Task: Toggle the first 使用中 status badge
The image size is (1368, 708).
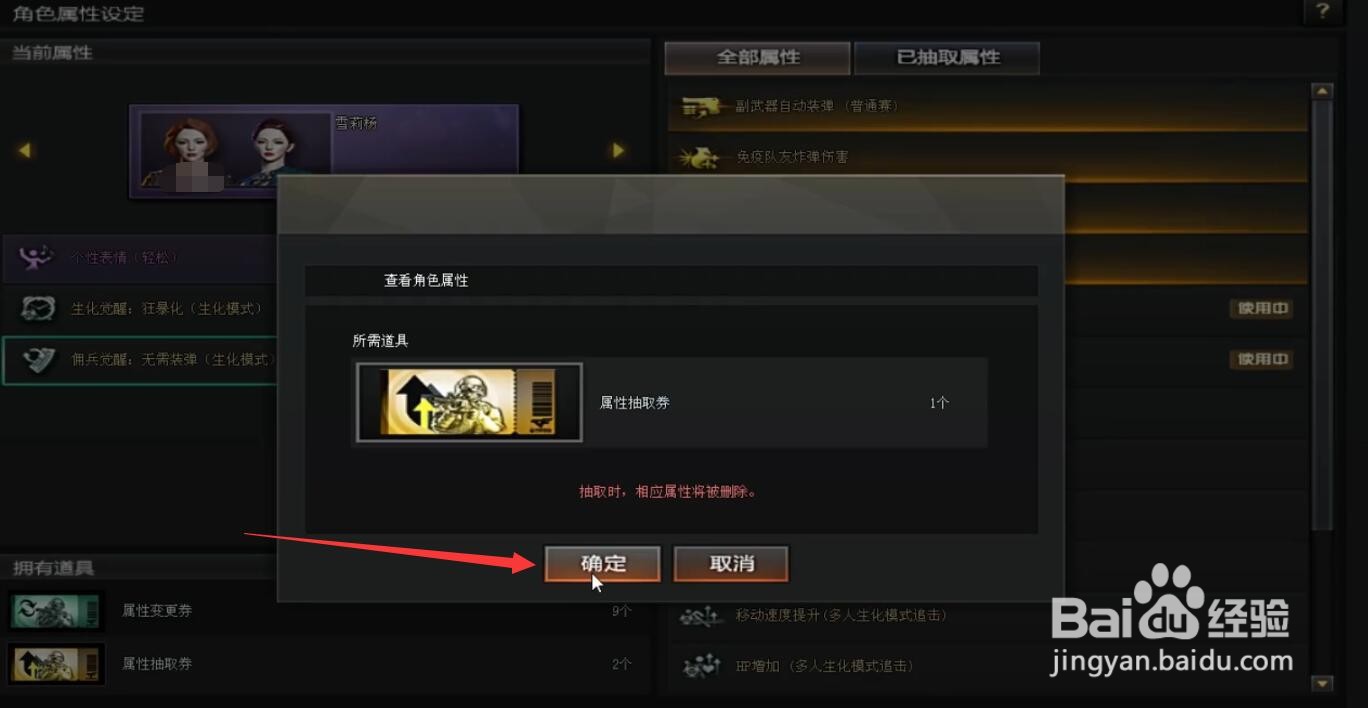Action: (x=1262, y=308)
